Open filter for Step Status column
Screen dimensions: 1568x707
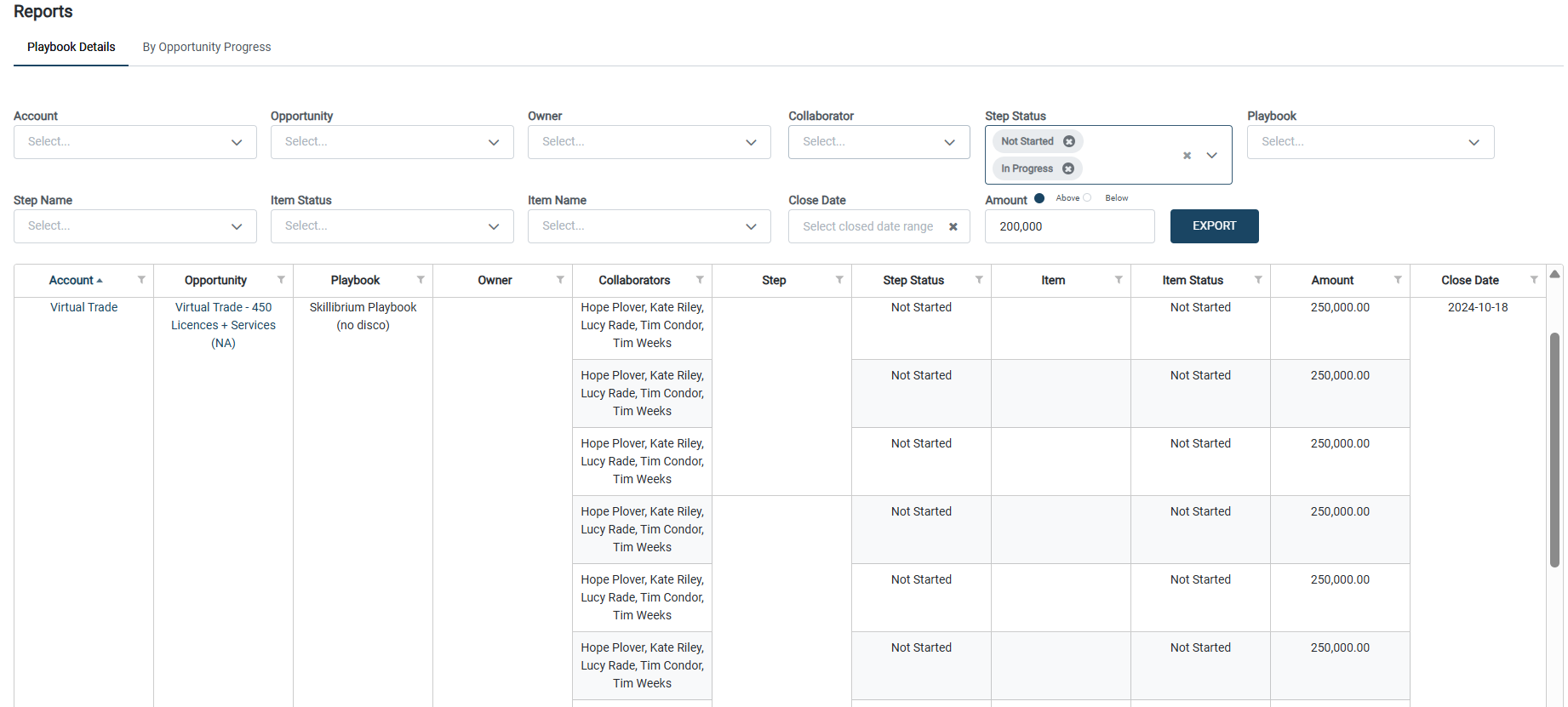click(x=979, y=280)
